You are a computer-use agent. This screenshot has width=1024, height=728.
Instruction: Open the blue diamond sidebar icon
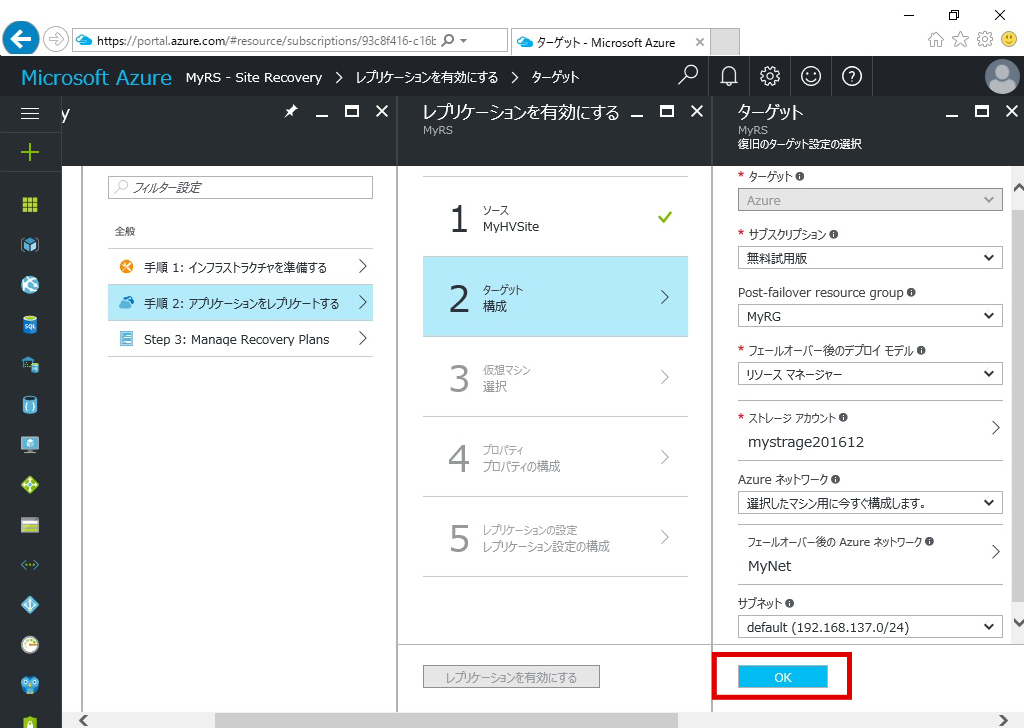point(30,605)
